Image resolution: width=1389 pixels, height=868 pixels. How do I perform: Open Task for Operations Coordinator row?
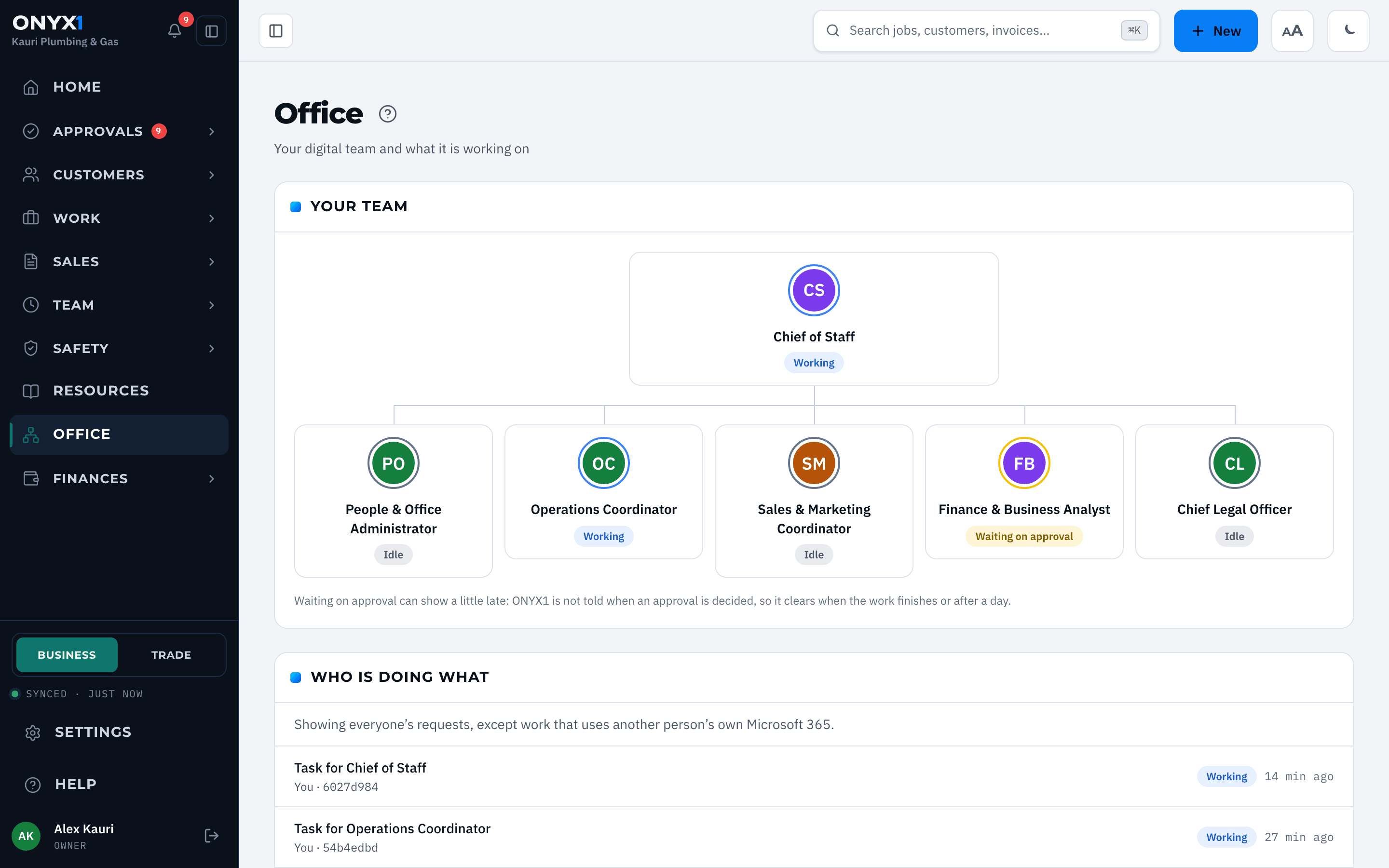pyautogui.click(x=814, y=838)
